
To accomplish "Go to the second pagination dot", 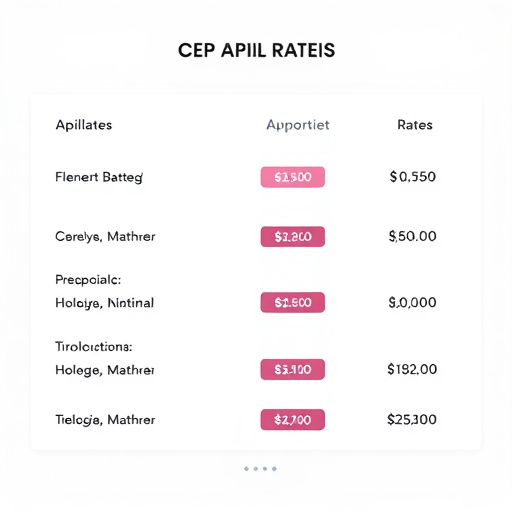I will (x=256, y=469).
